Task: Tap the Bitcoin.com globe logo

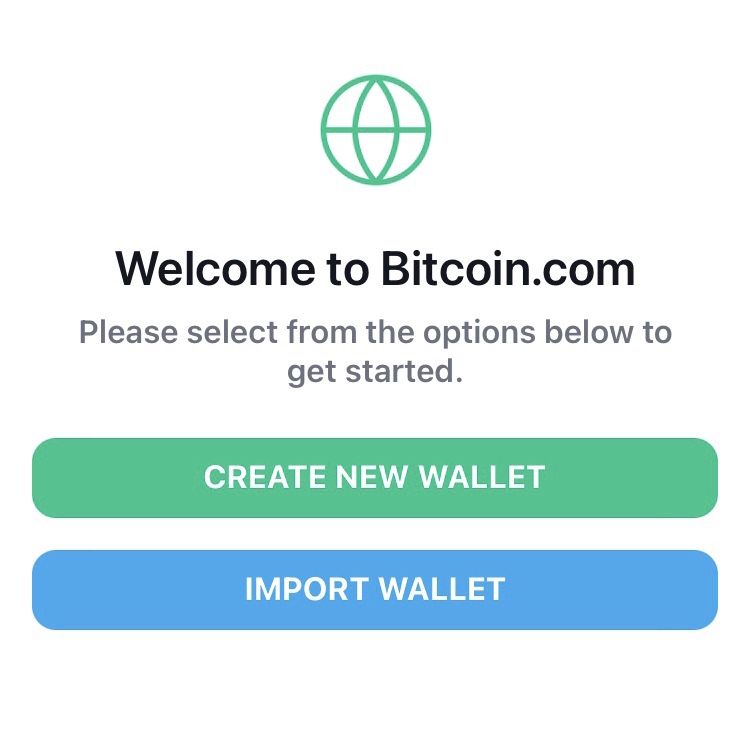Action: coord(376,130)
